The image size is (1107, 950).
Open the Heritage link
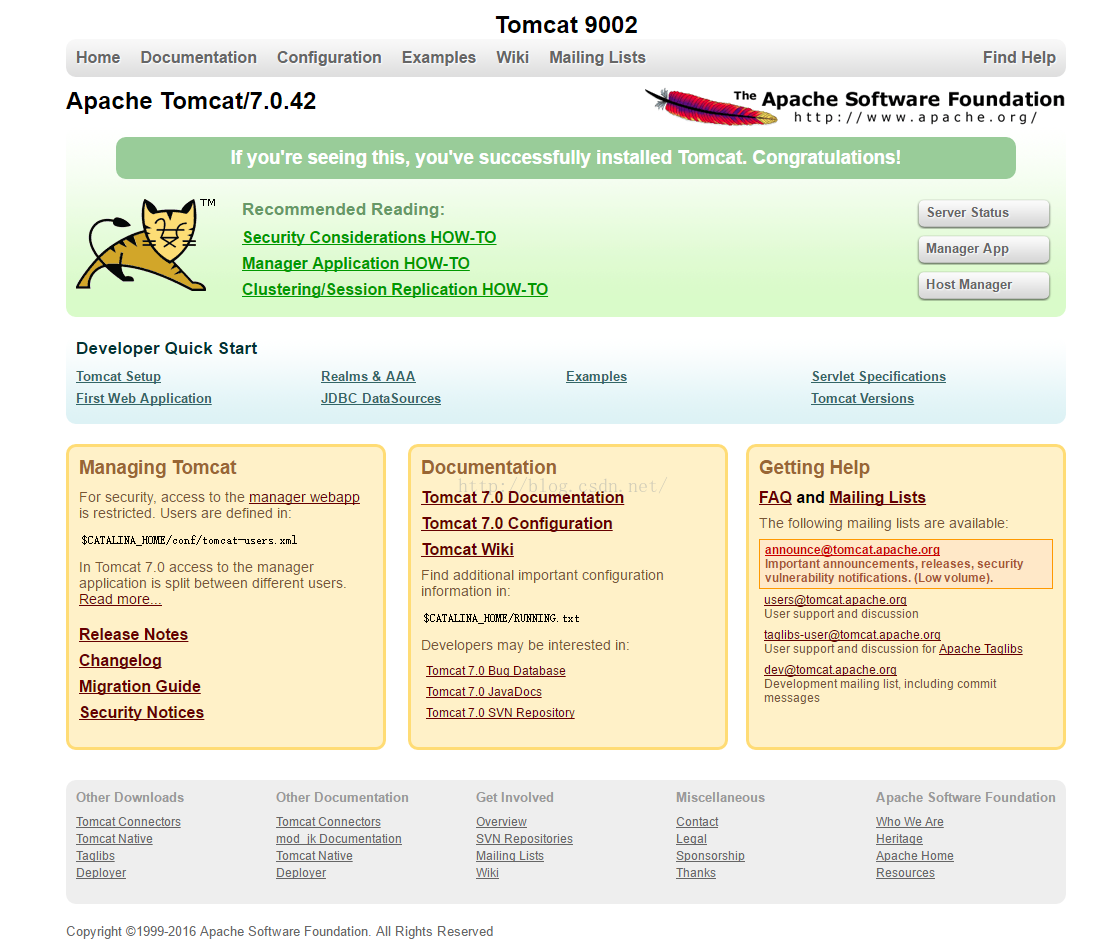click(x=899, y=838)
